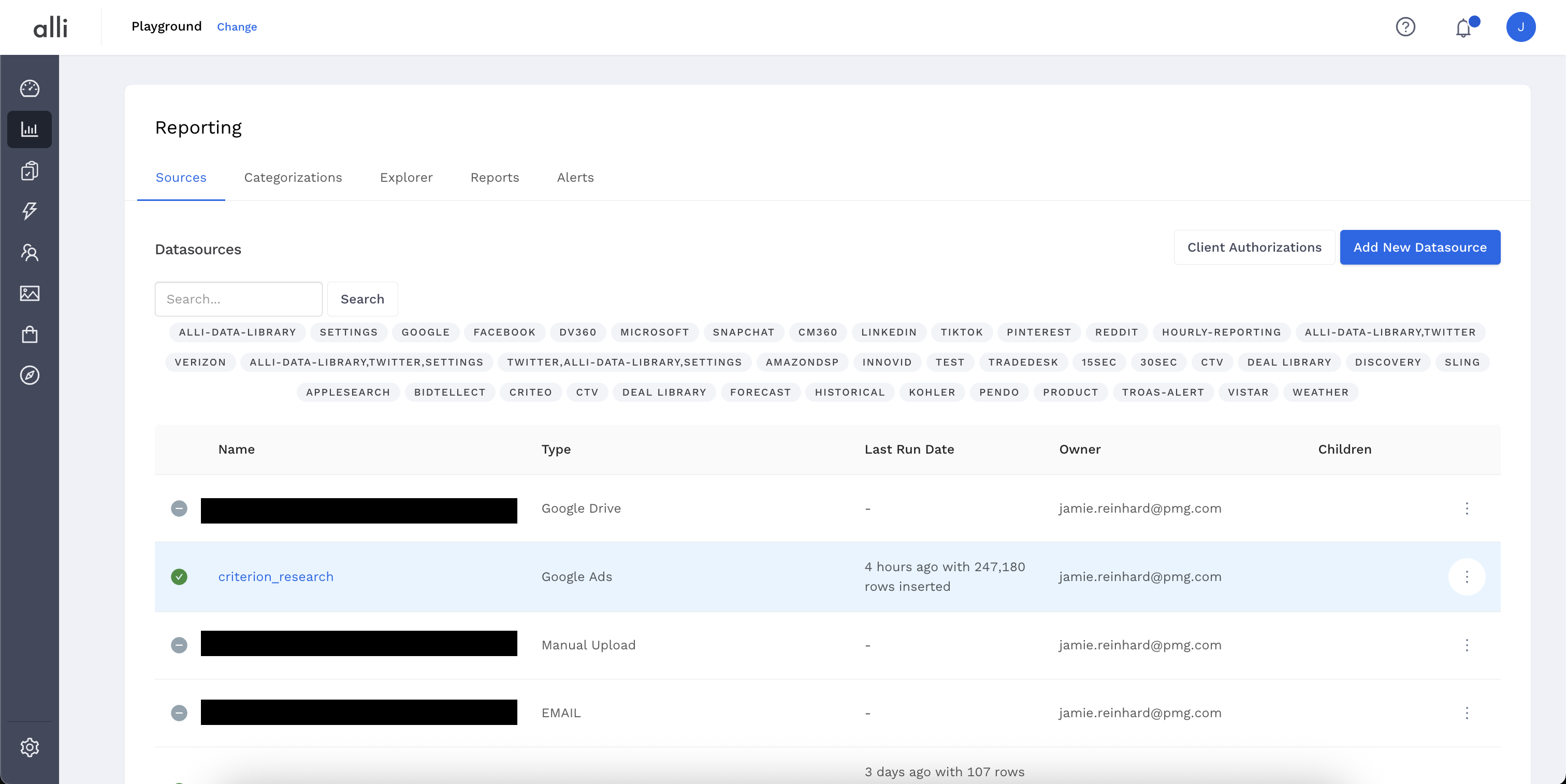Open three-dot menu for Manual Upload row

tap(1466, 645)
